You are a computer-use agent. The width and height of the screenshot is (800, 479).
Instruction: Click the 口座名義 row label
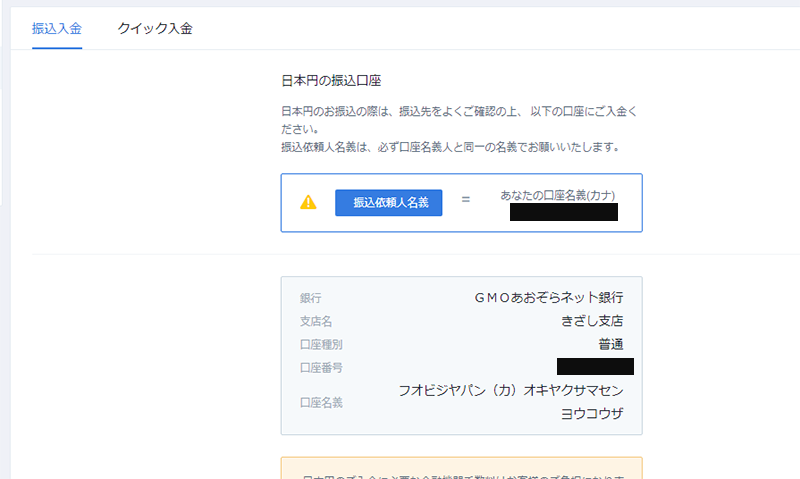coord(321,402)
